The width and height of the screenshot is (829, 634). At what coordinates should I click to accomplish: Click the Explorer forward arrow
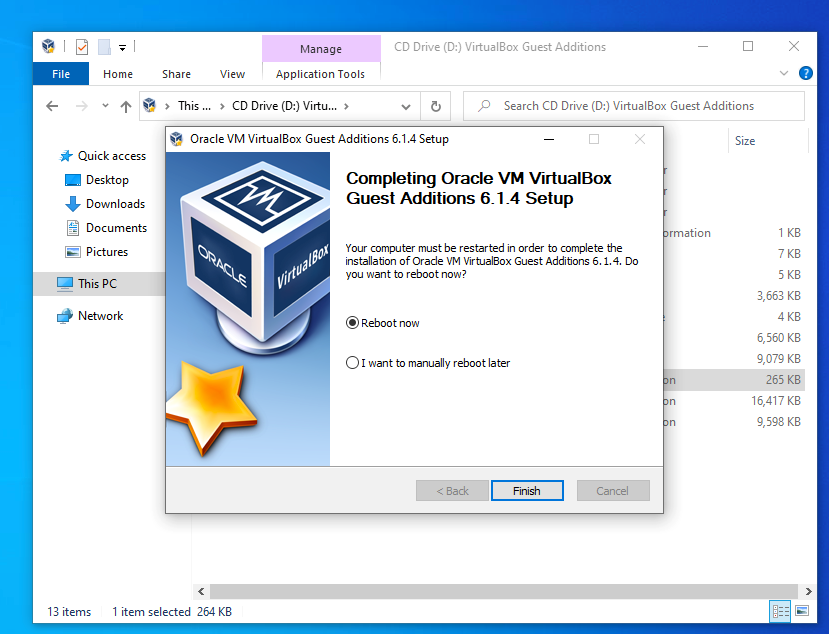pos(81,106)
